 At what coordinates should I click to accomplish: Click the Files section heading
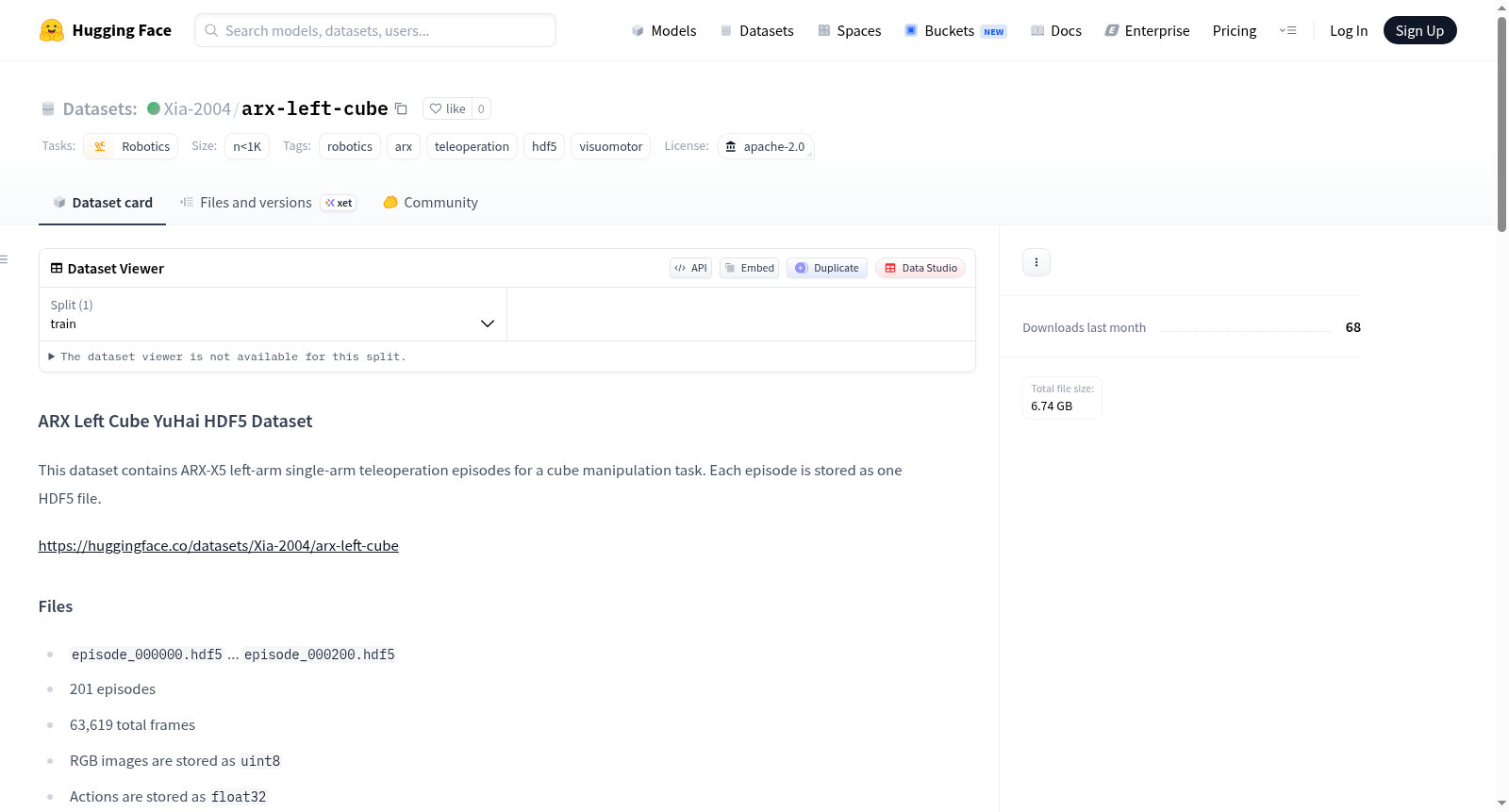click(x=56, y=606)
